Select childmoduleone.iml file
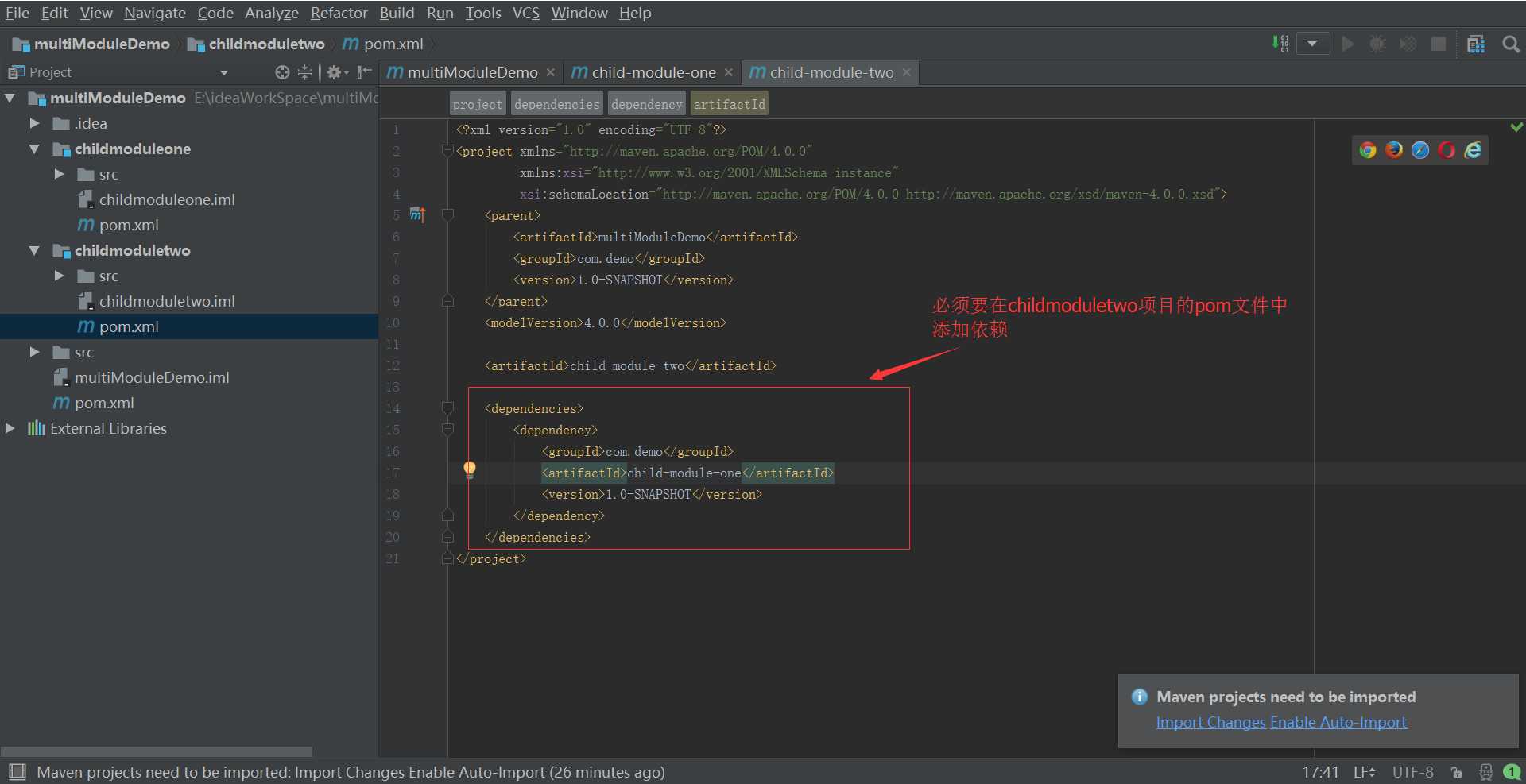 coord(166,199)
